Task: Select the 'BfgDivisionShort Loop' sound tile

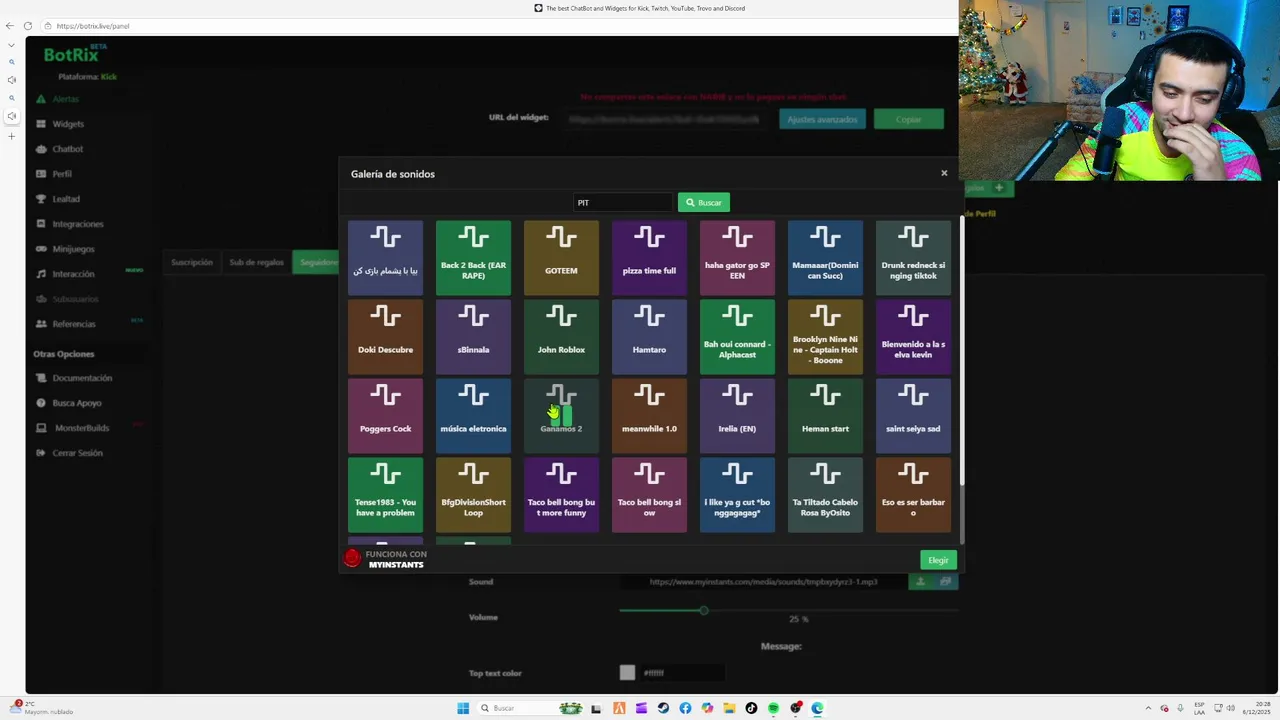Action: pos(473,494)
